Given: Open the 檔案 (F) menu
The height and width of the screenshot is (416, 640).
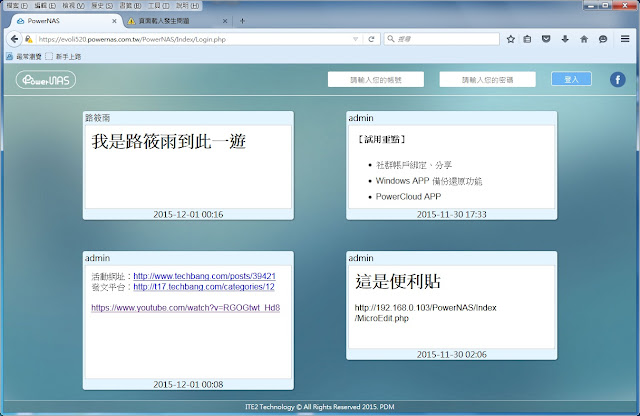Looking at the screenshot, I should [x=17, y=6].
